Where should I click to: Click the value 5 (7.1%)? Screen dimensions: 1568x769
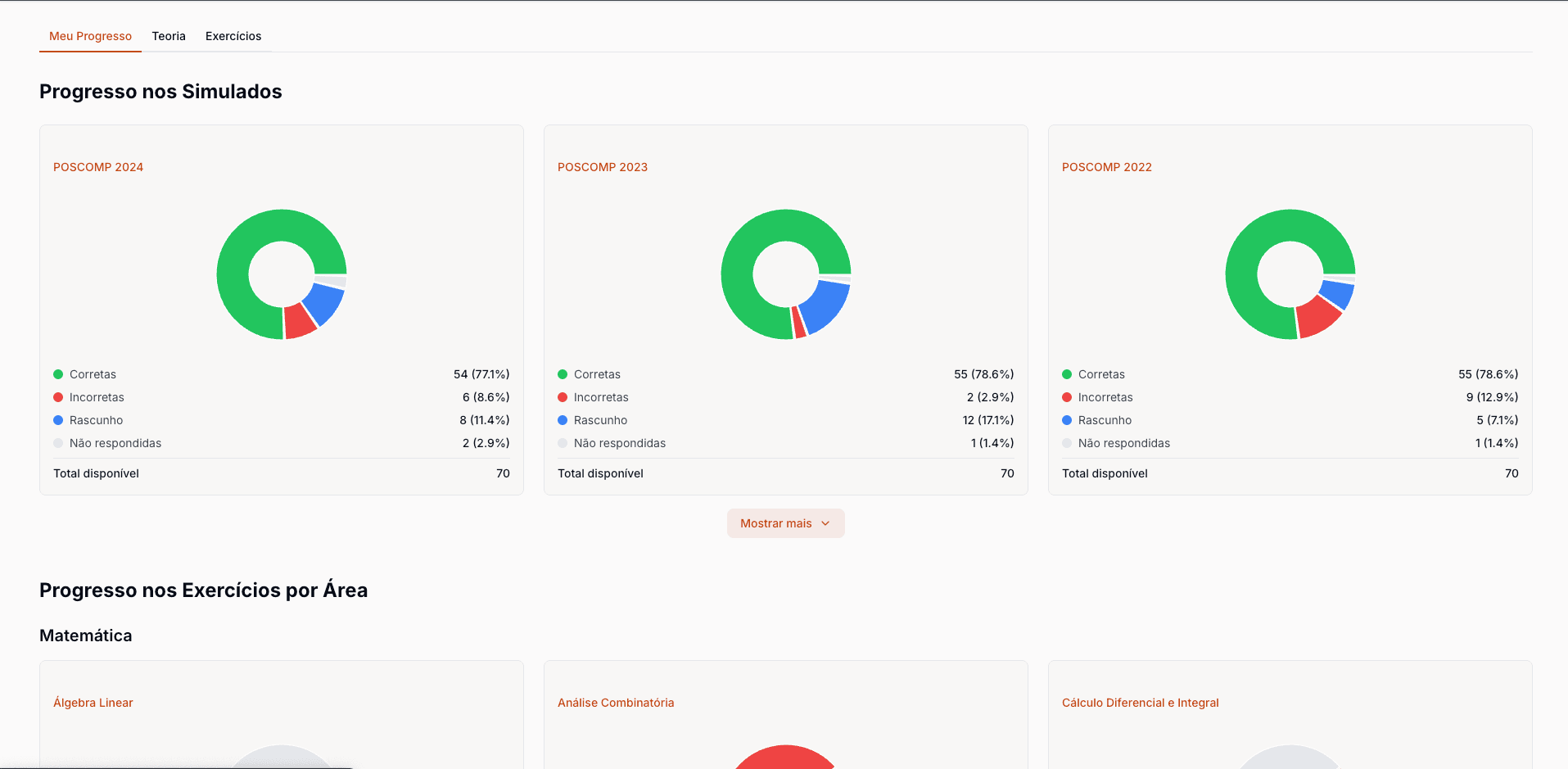[x=1498, y=420]
